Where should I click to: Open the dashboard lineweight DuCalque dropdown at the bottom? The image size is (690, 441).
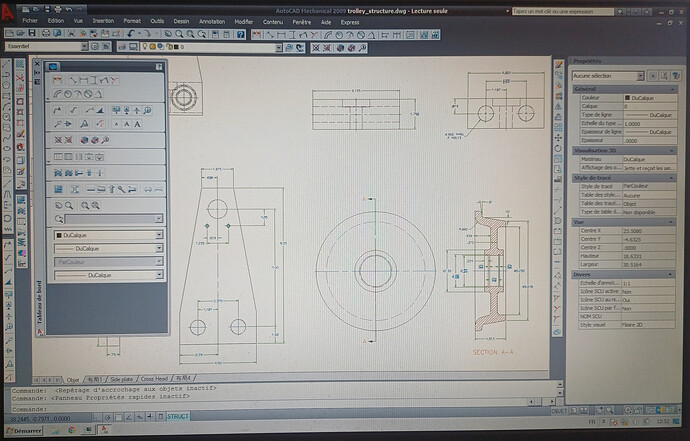(x=159, y=275)
